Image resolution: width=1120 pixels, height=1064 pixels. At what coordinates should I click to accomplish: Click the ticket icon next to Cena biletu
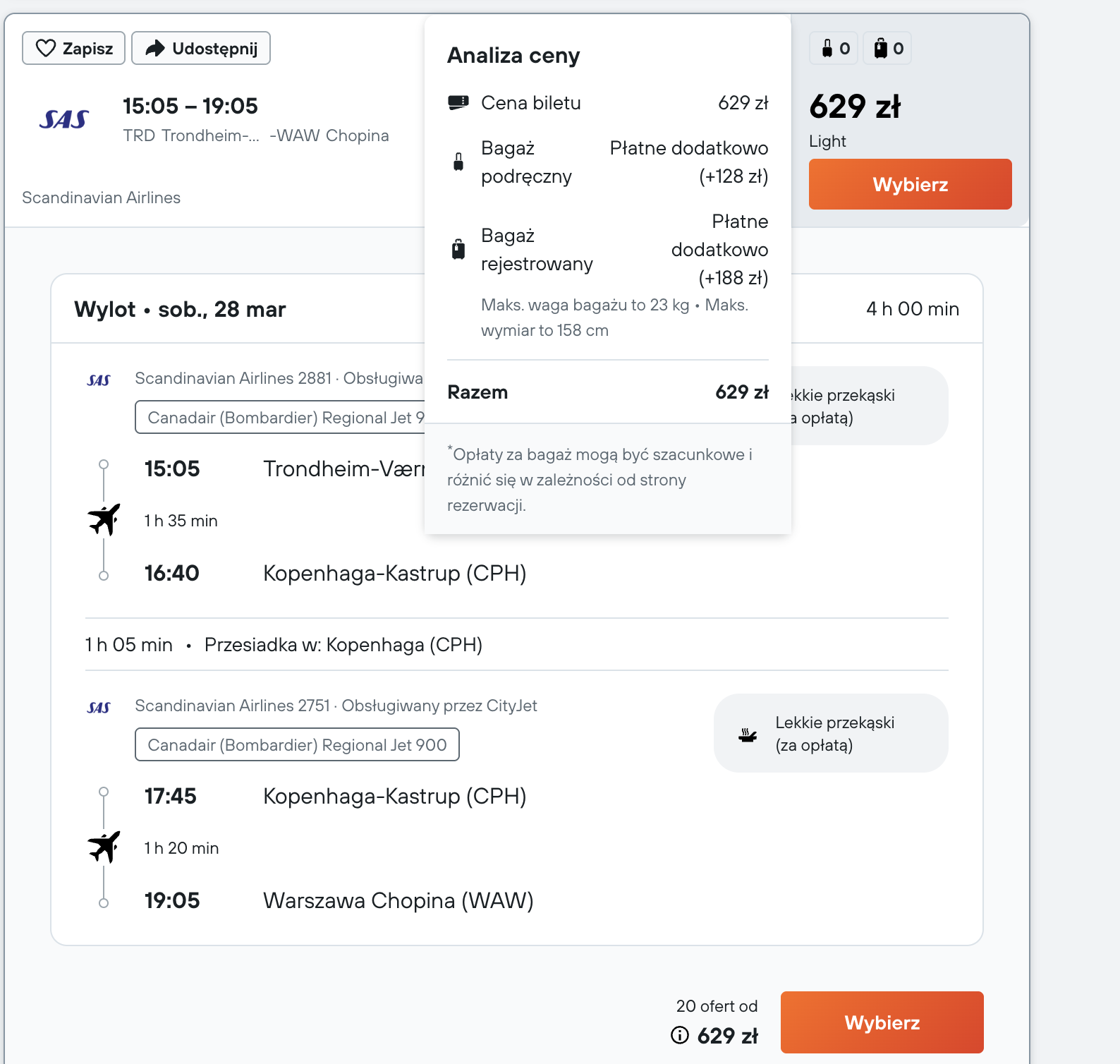click(x=458, y=103)
